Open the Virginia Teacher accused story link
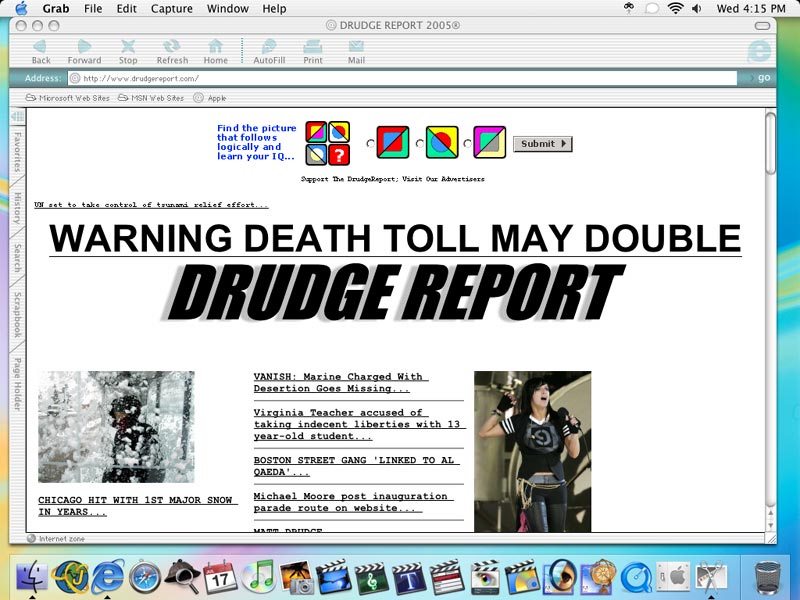This screenshot has height=600, width=800. 359,424
